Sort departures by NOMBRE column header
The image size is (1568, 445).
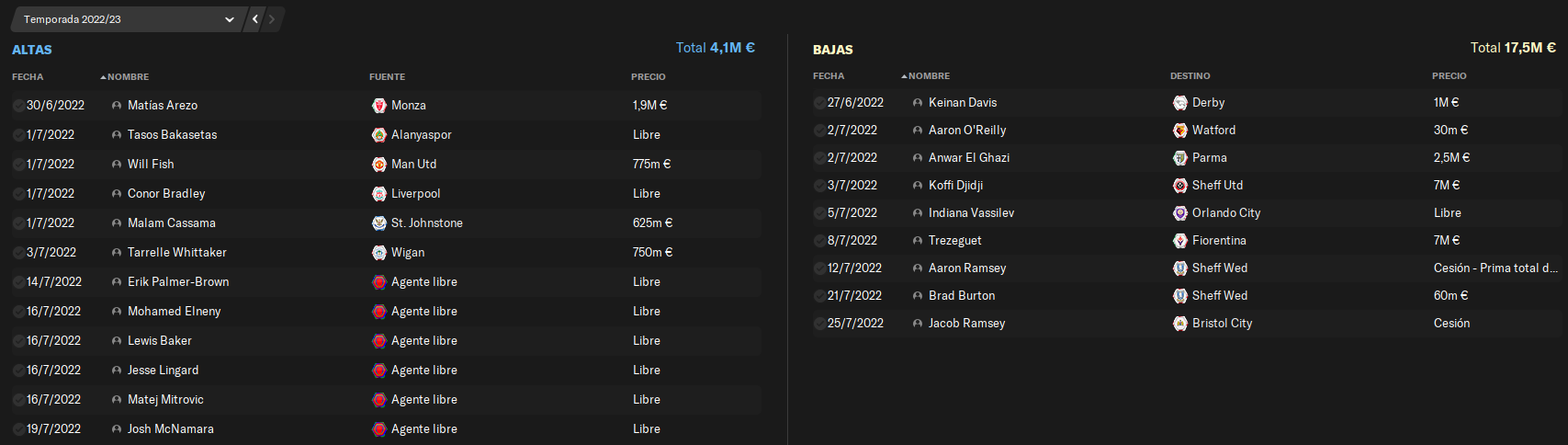coord(926,76)
